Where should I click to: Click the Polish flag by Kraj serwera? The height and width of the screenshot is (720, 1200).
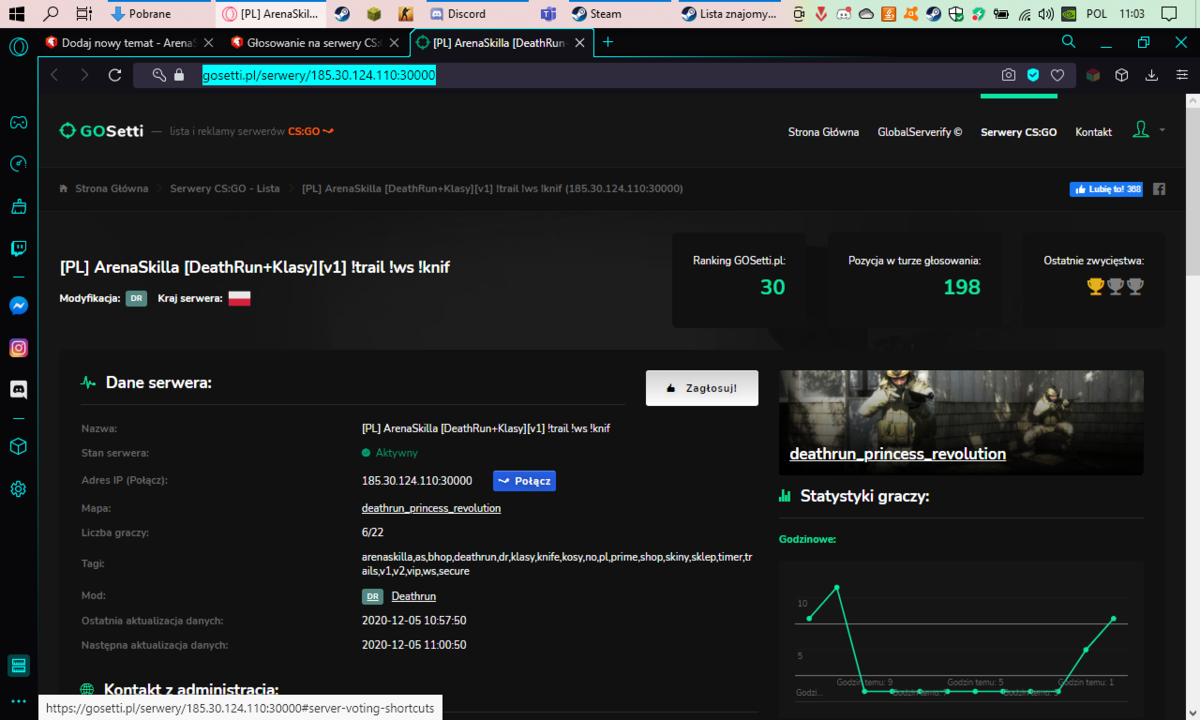coord(239,298)
